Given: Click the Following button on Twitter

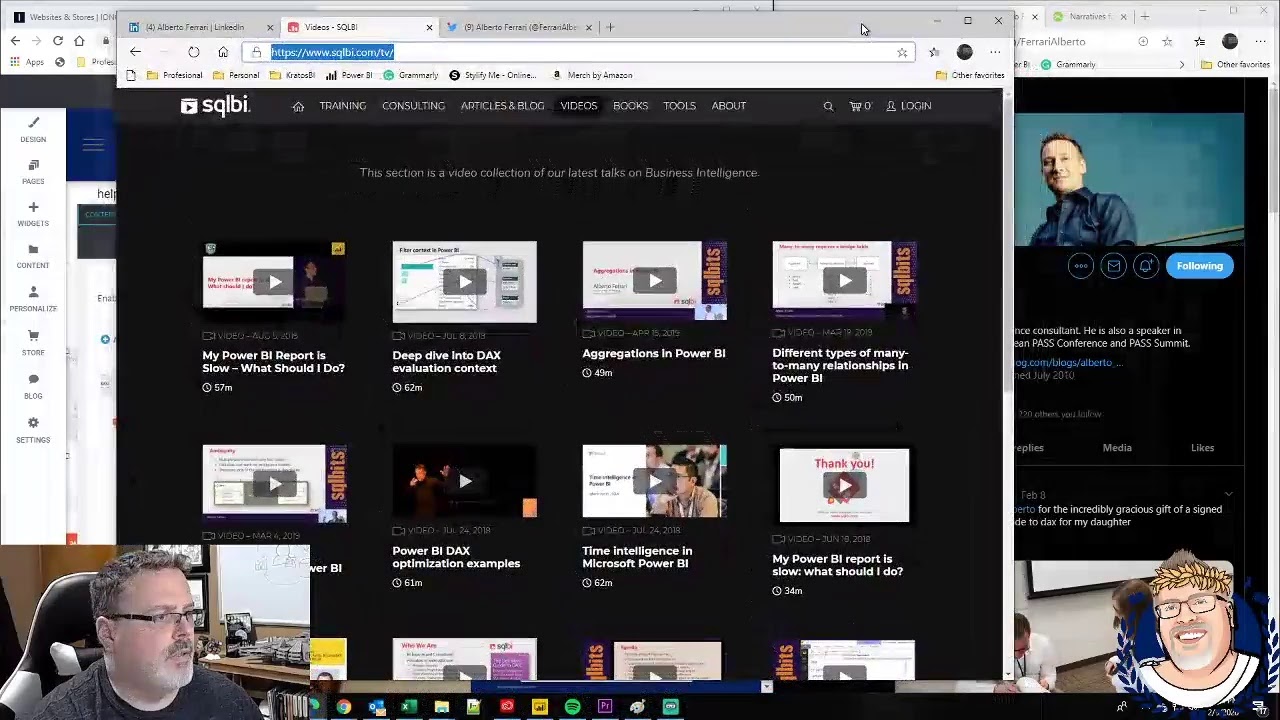Looking at the screenshot, I should (1199, 266).
